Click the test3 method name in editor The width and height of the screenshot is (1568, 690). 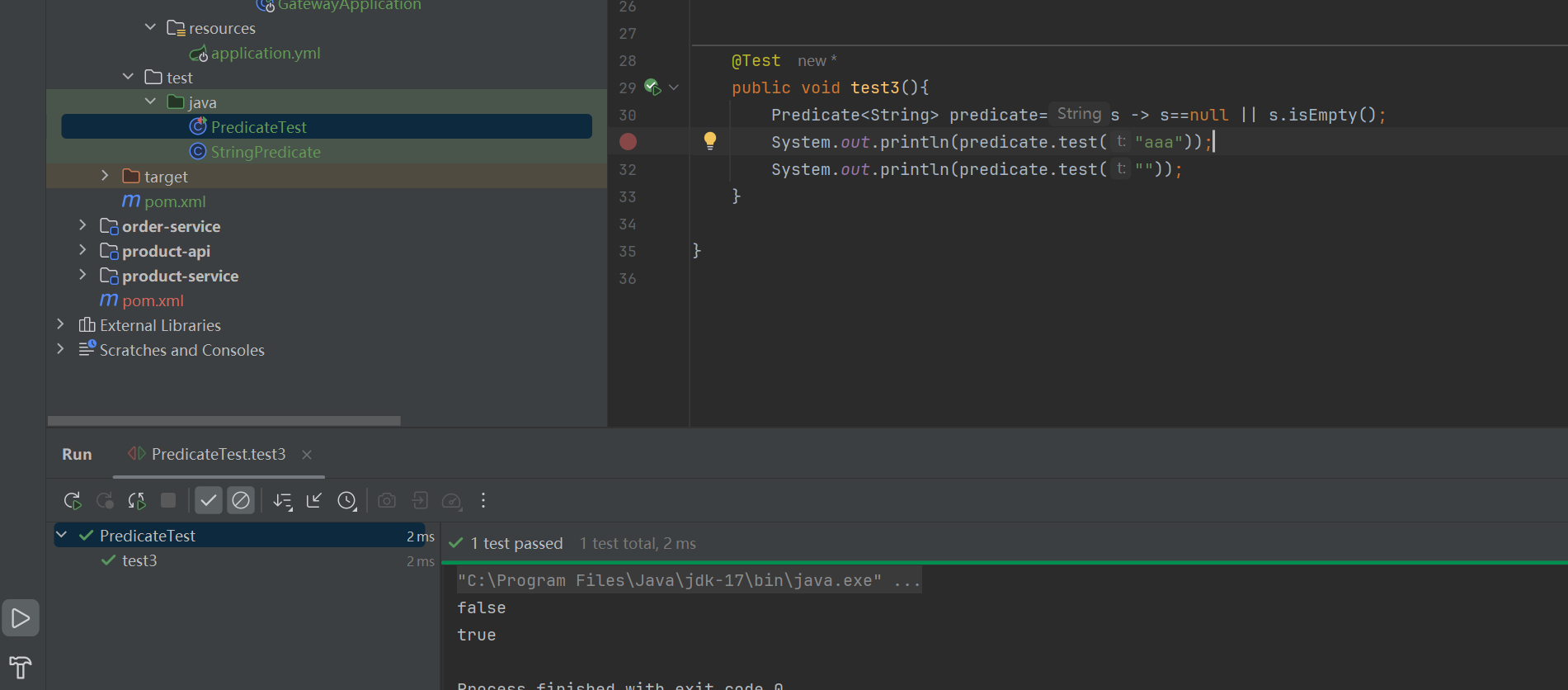[875, 87]
